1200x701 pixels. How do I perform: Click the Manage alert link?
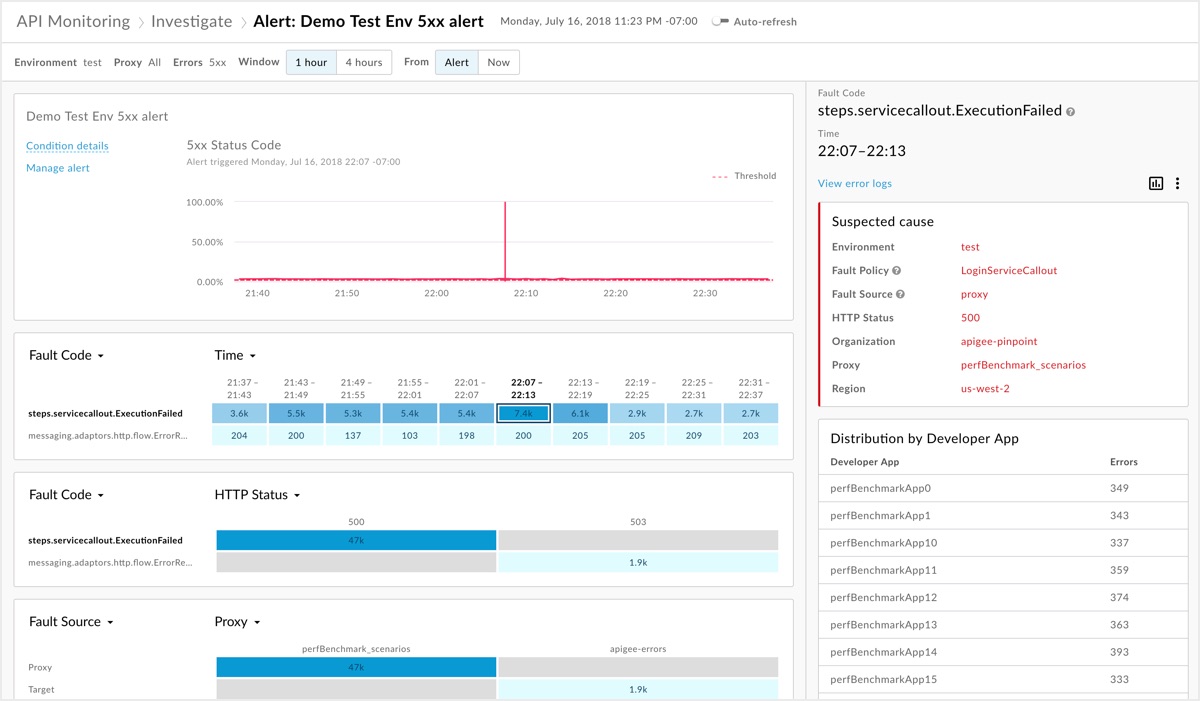pos(58,168)
